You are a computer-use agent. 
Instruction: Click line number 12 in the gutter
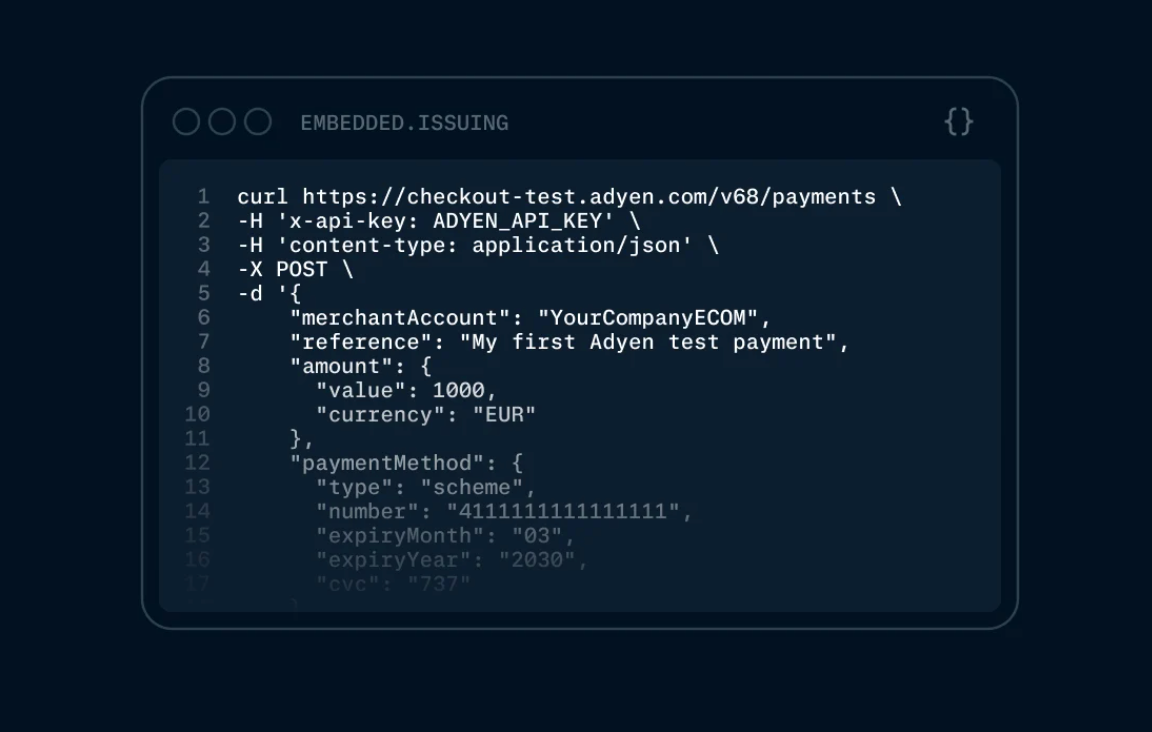click(197, 463)
